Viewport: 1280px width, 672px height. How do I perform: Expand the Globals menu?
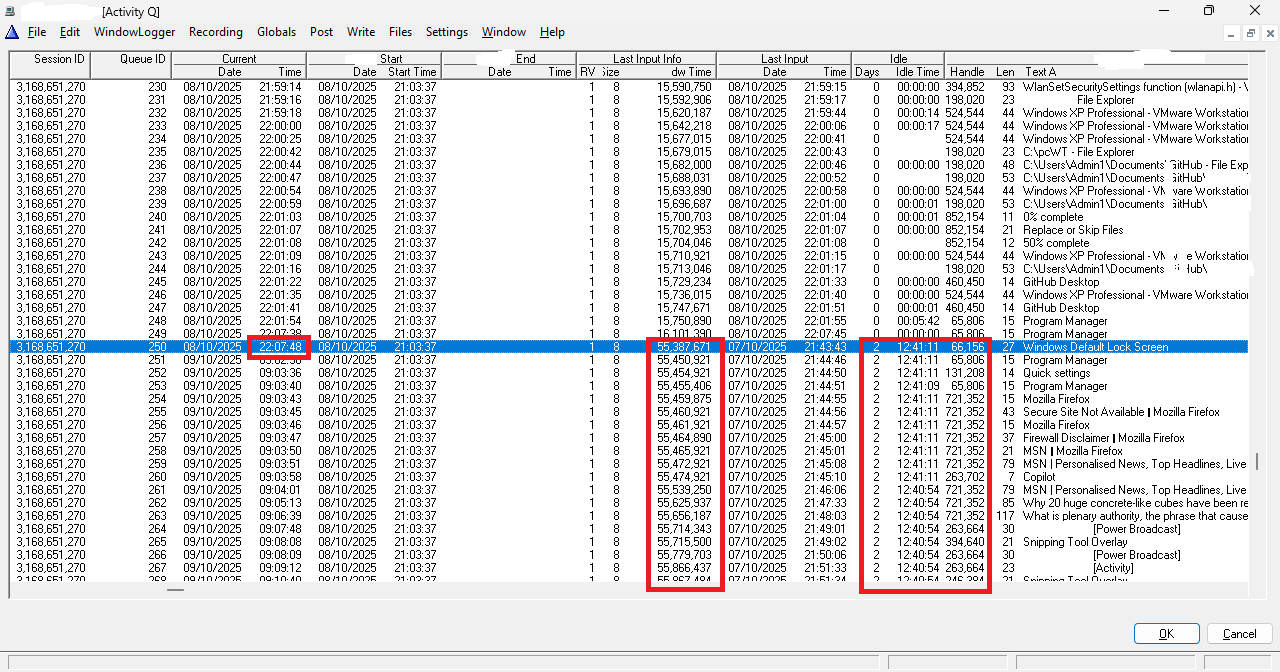(x=276, y=32)
